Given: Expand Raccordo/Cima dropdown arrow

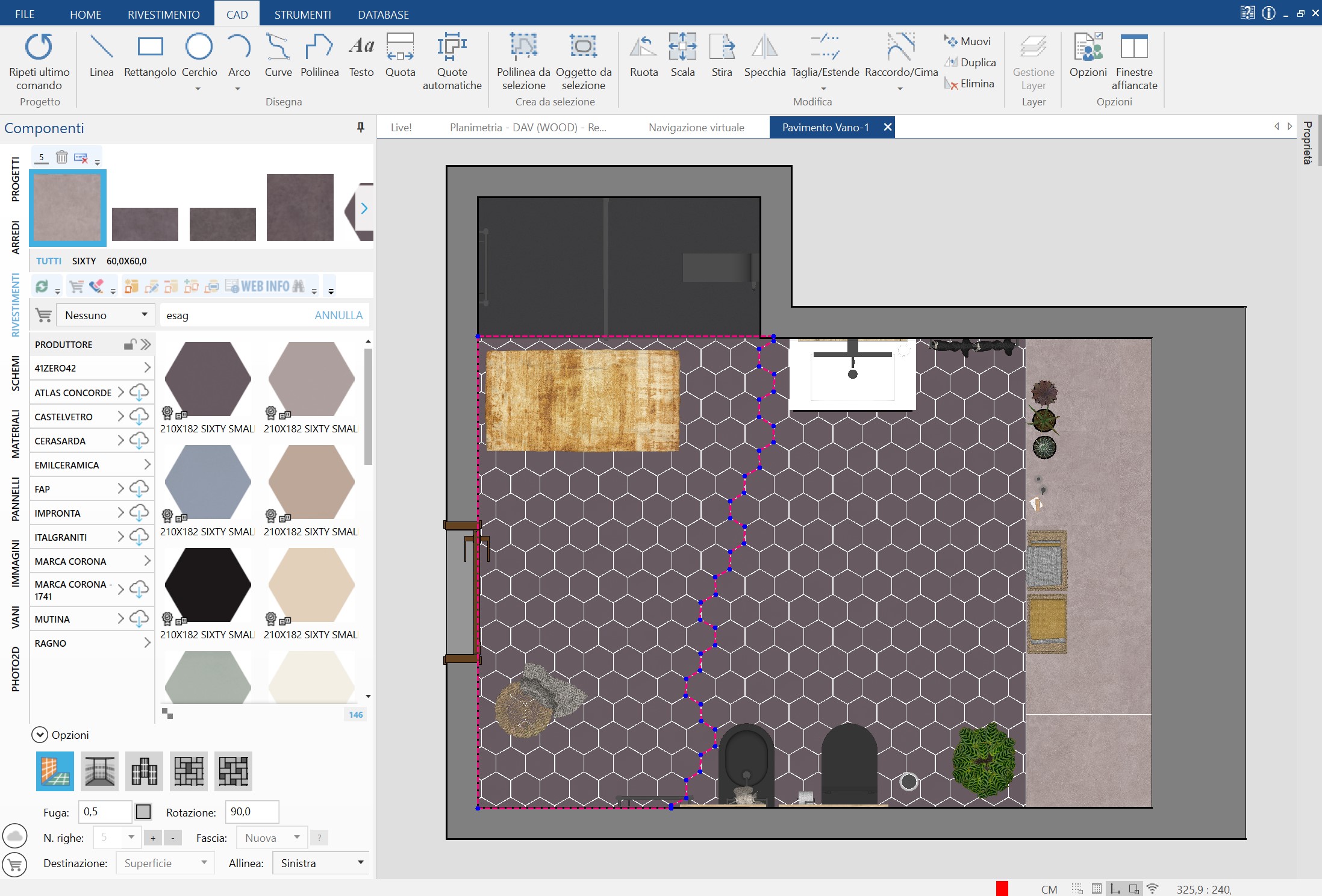Looking at the screenshot, I should [900, 89].
